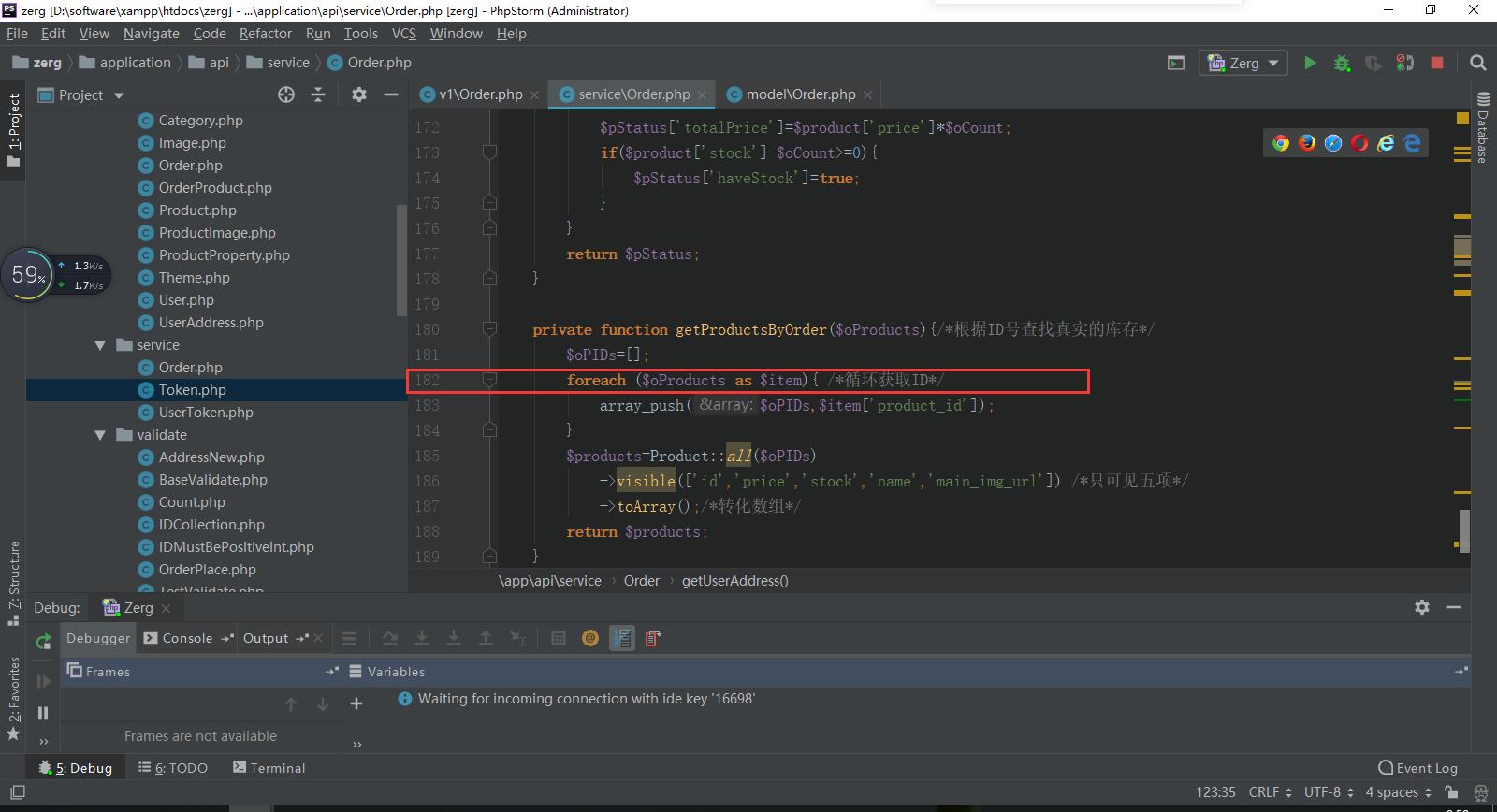Open the Event Log
This screenshot has height=812, width=1497.
tap(1417, 768)
